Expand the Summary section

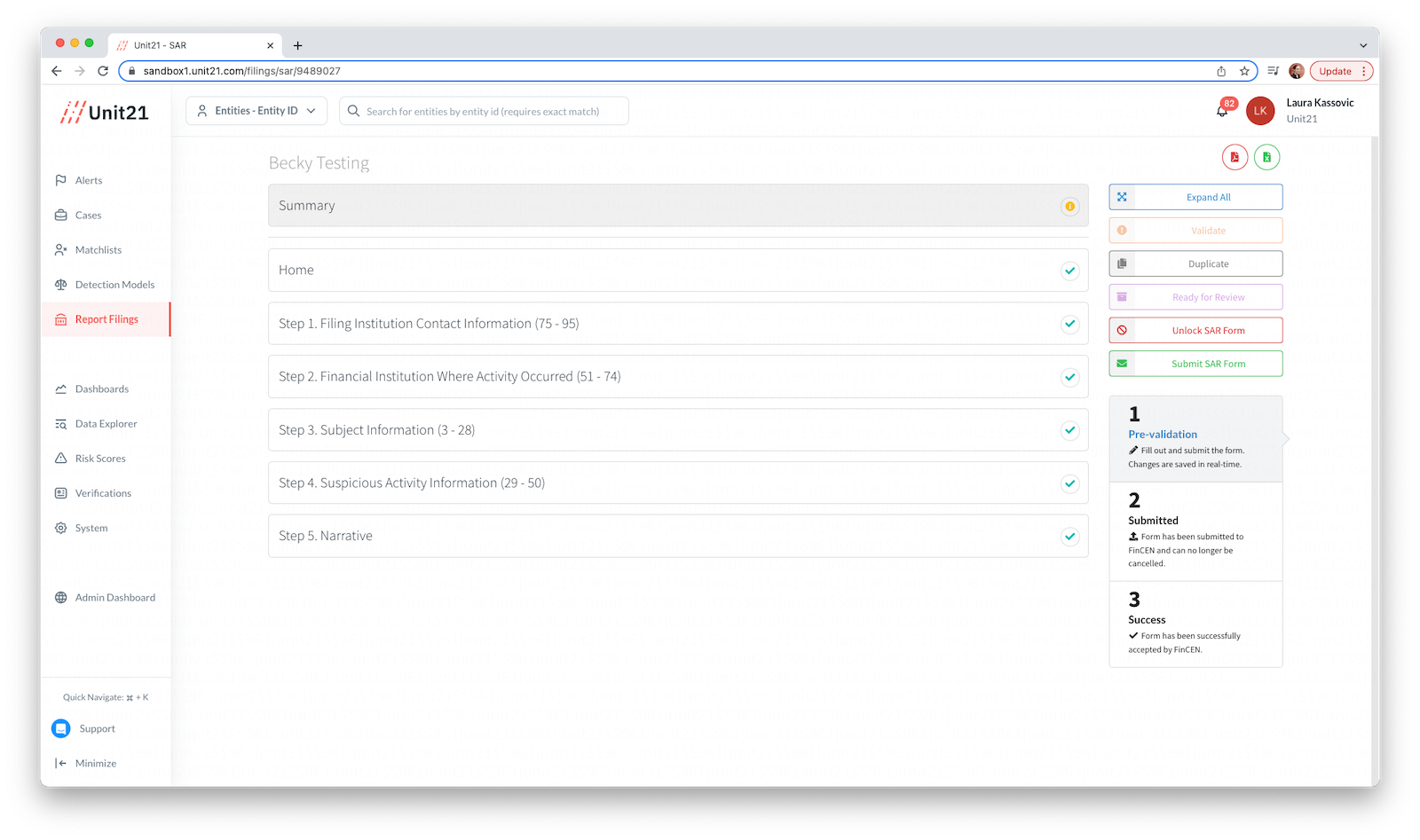tap(678, 206)
